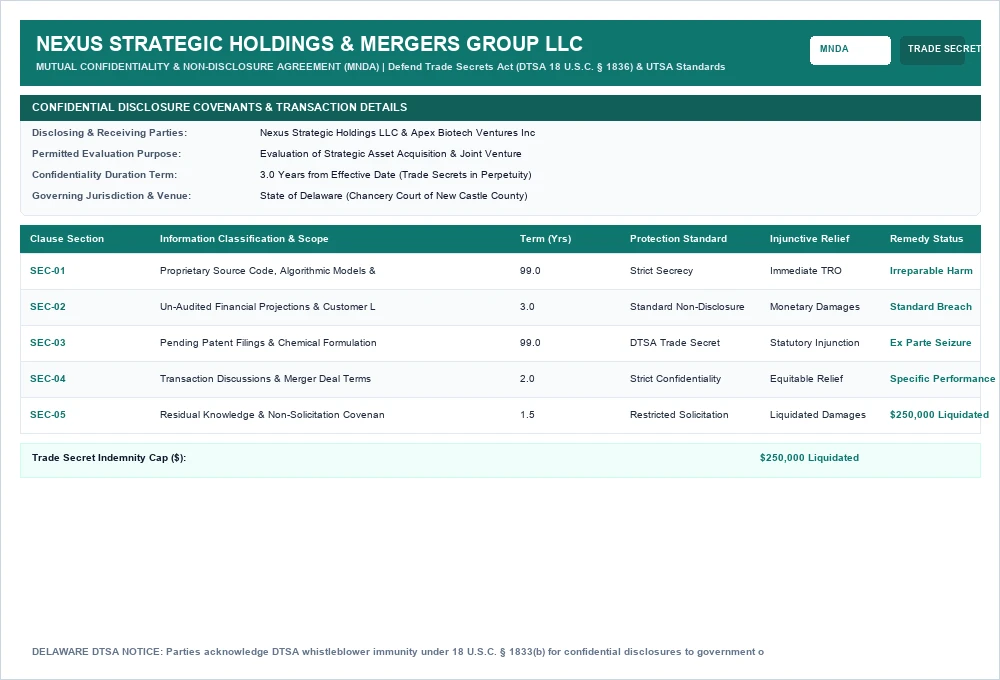
Task: Click the 'Ex Parte Seizure' remedy status
Action: coord(930,343)
